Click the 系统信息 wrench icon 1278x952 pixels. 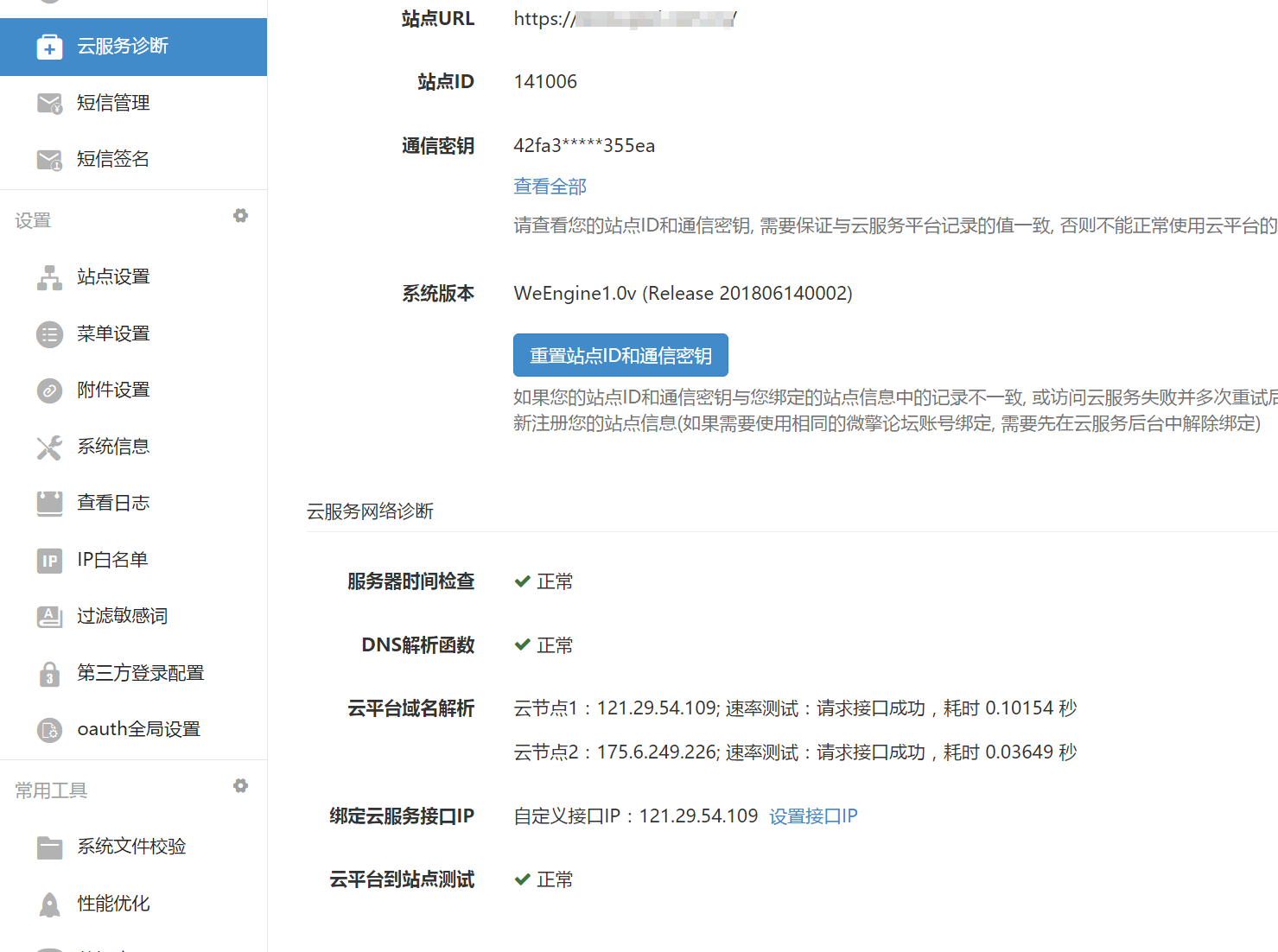point(49,447)
